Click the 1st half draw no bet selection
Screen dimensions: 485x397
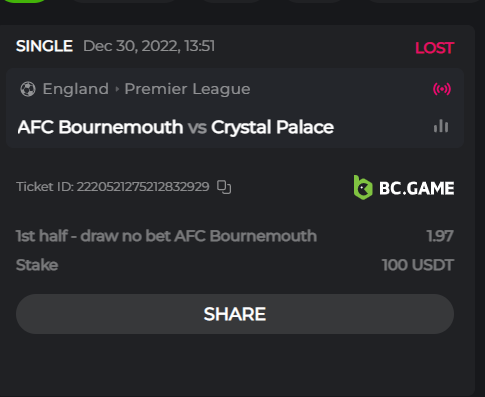[166, 236]
